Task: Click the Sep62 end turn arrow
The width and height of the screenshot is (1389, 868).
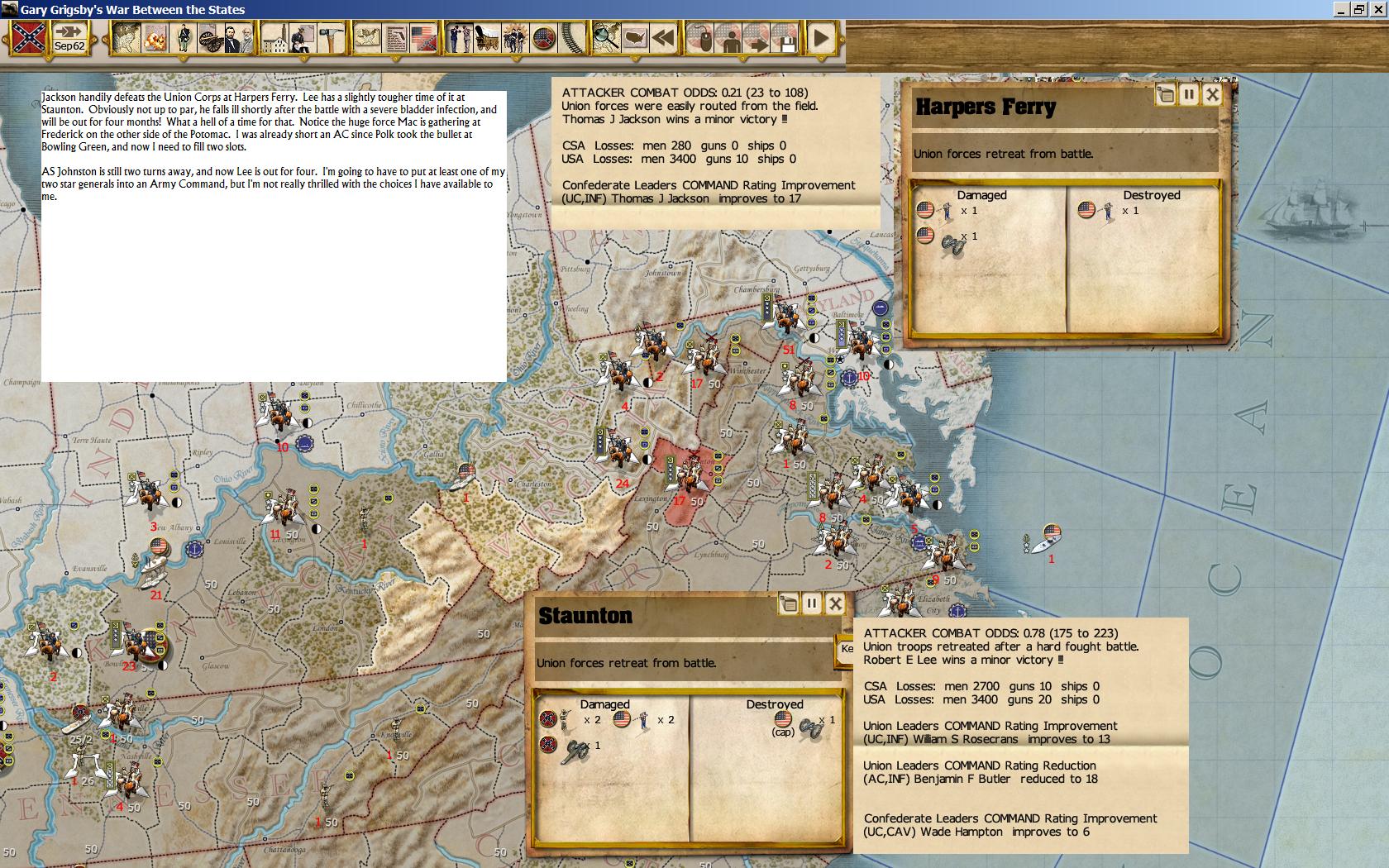Action: click(x=70, y=38)
